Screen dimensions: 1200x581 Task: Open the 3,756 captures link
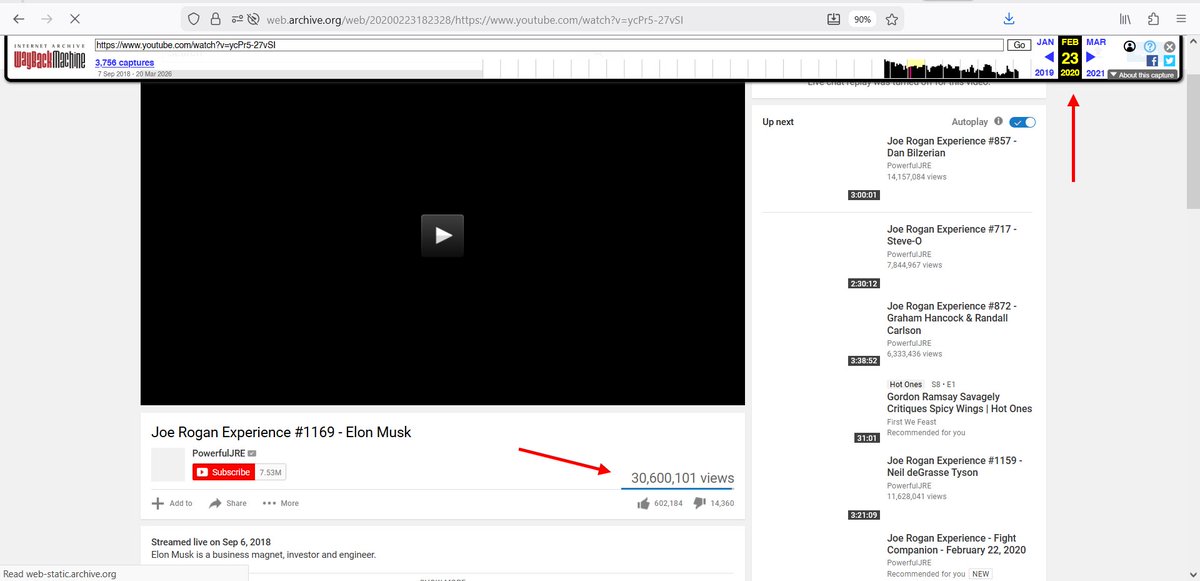click(124, 63)
